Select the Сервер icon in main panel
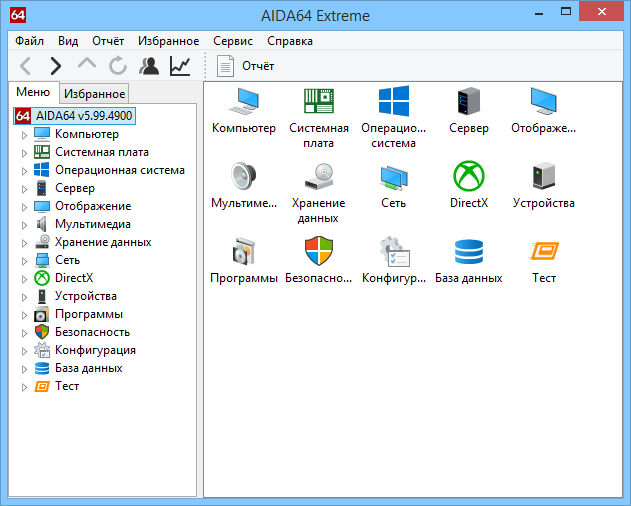The width and height of the screenshot is (631, 506). [469, 102]
